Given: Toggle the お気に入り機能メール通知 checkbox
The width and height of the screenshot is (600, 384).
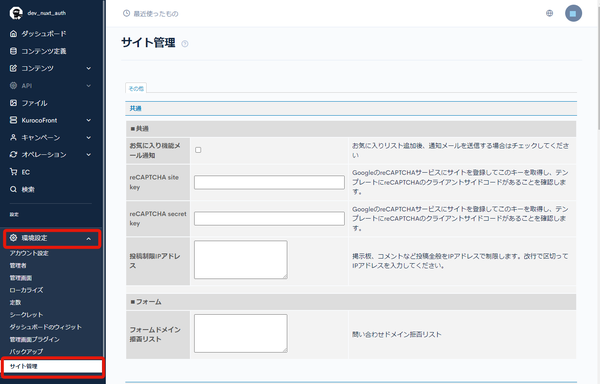Looking at the screenshot, I should coord(198,150).
